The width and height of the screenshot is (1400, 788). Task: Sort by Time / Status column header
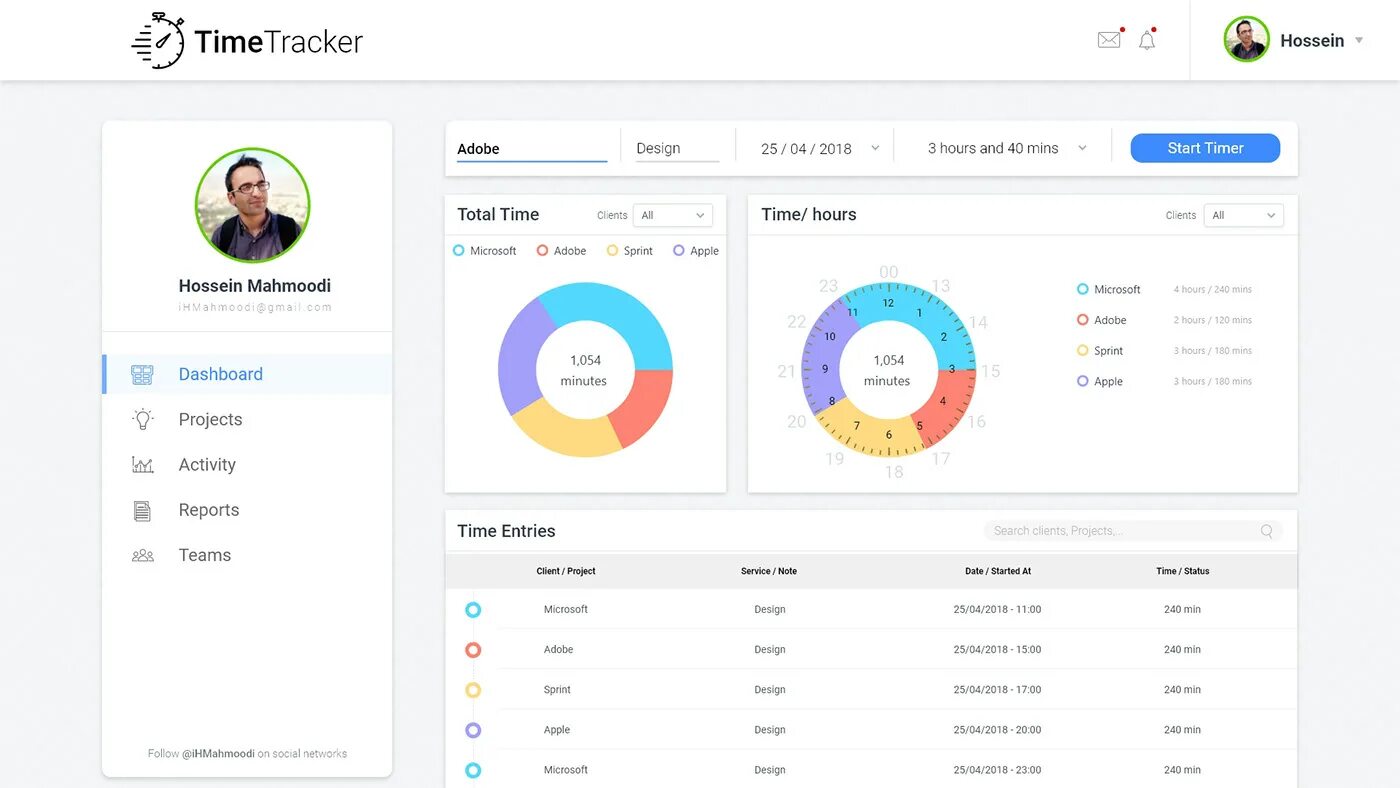pos(1183,571)
